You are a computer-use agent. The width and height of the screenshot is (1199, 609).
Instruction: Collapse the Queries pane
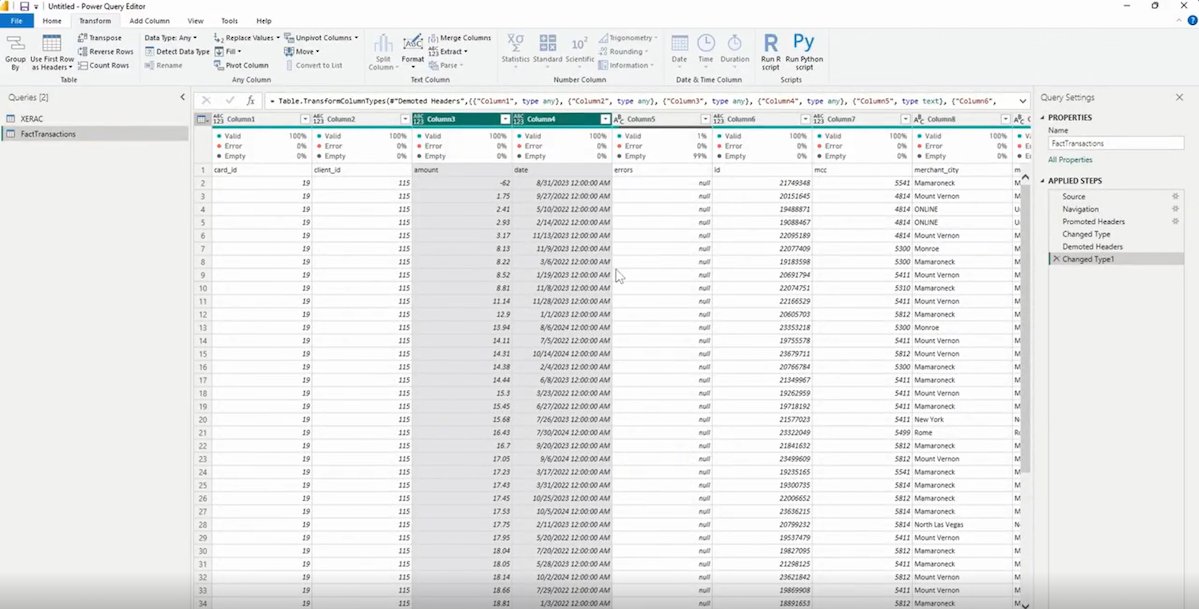click(183, 97)
